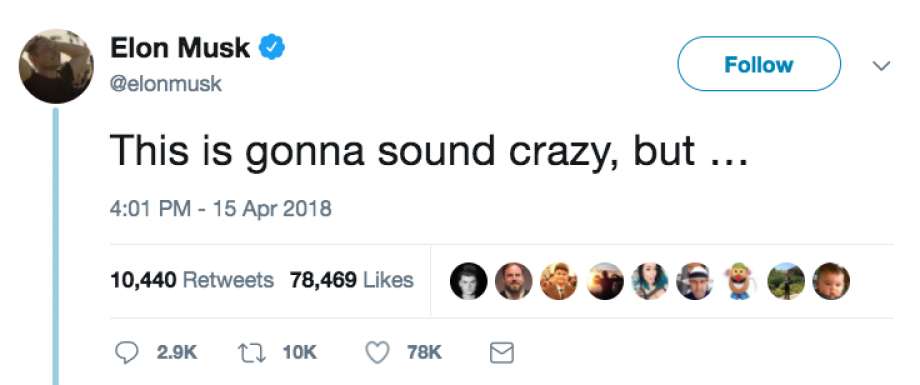Share tweet via envelope message icon
The image size is (920, 385).
[502, 353]
